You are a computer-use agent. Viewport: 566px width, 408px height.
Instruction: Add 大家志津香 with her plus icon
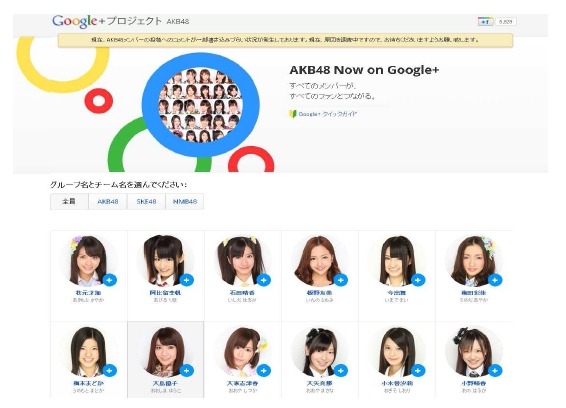[264, 370]
